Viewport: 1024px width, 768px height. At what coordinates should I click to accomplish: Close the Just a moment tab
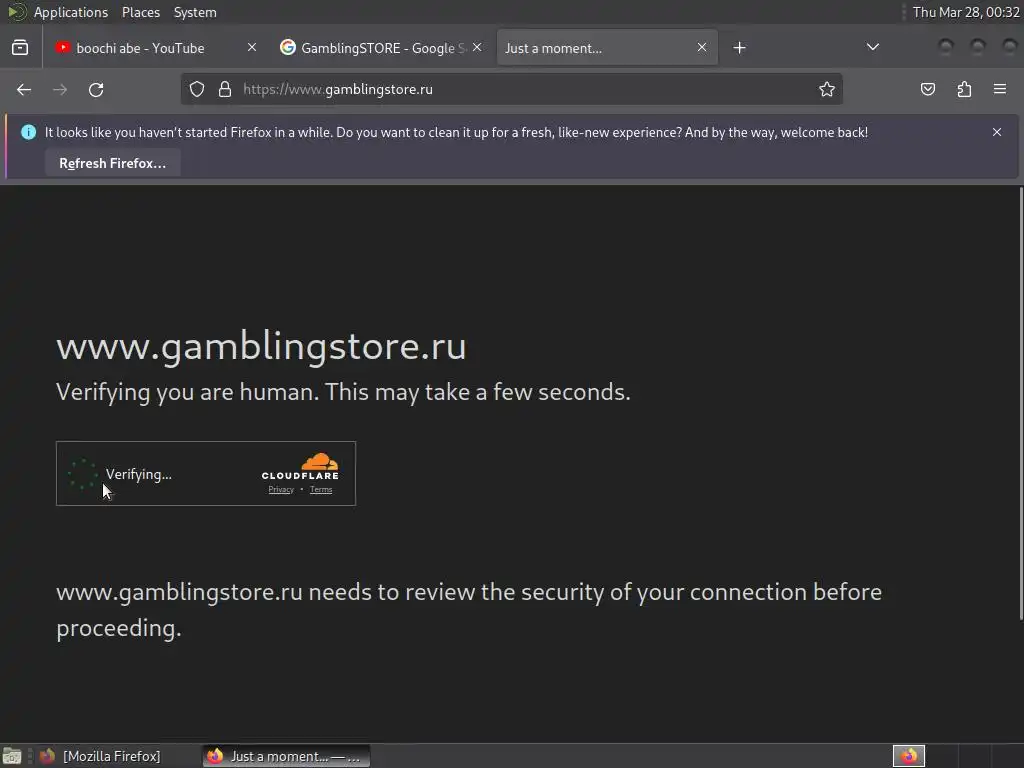[702, 48]
